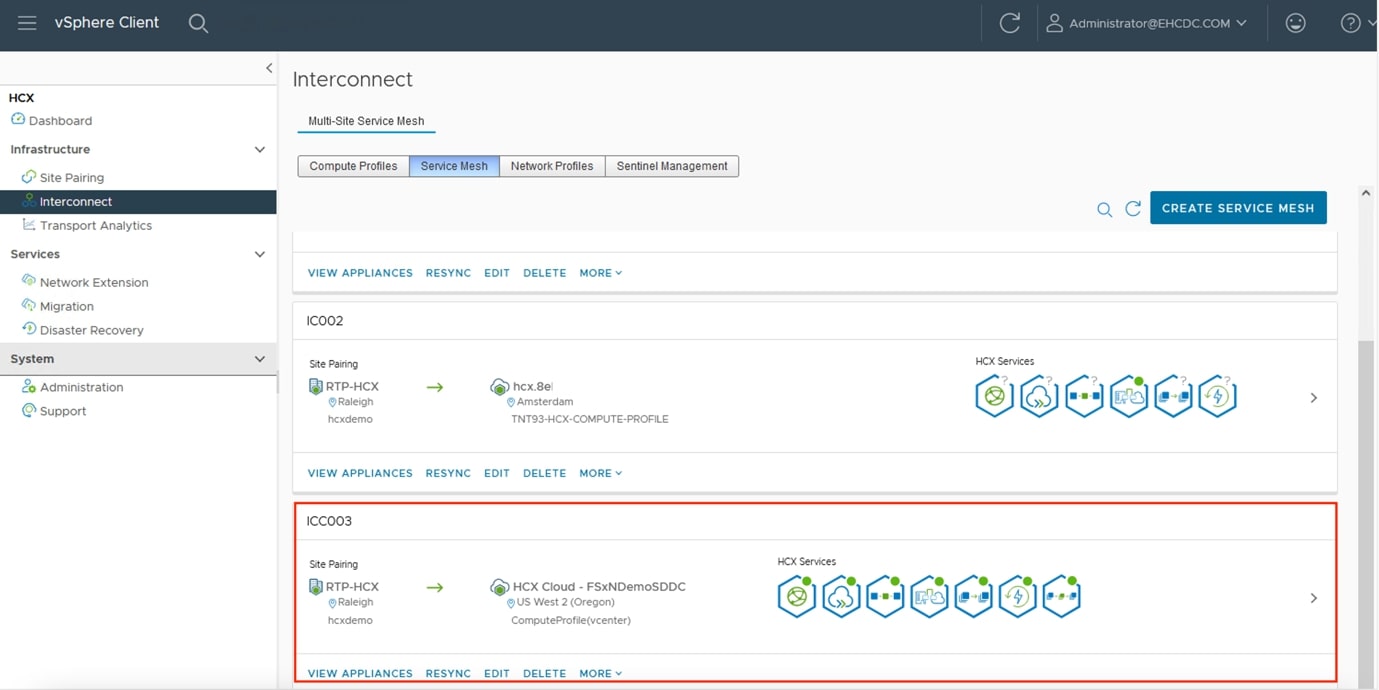Collapse the left navigation sidebar
Screen dimensions: 1379x690
(x=268, y=68)
